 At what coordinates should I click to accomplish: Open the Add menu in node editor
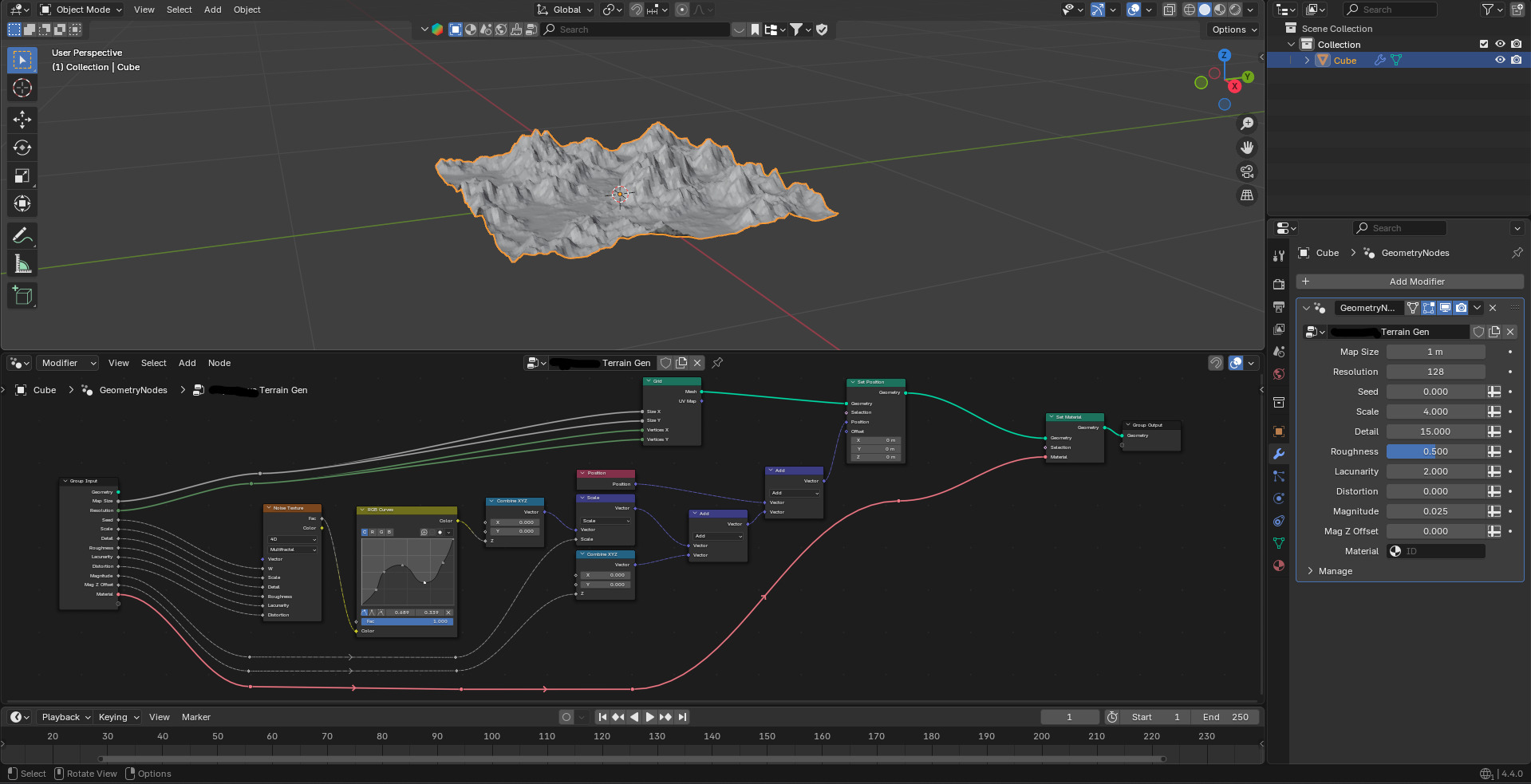(187, 363)
